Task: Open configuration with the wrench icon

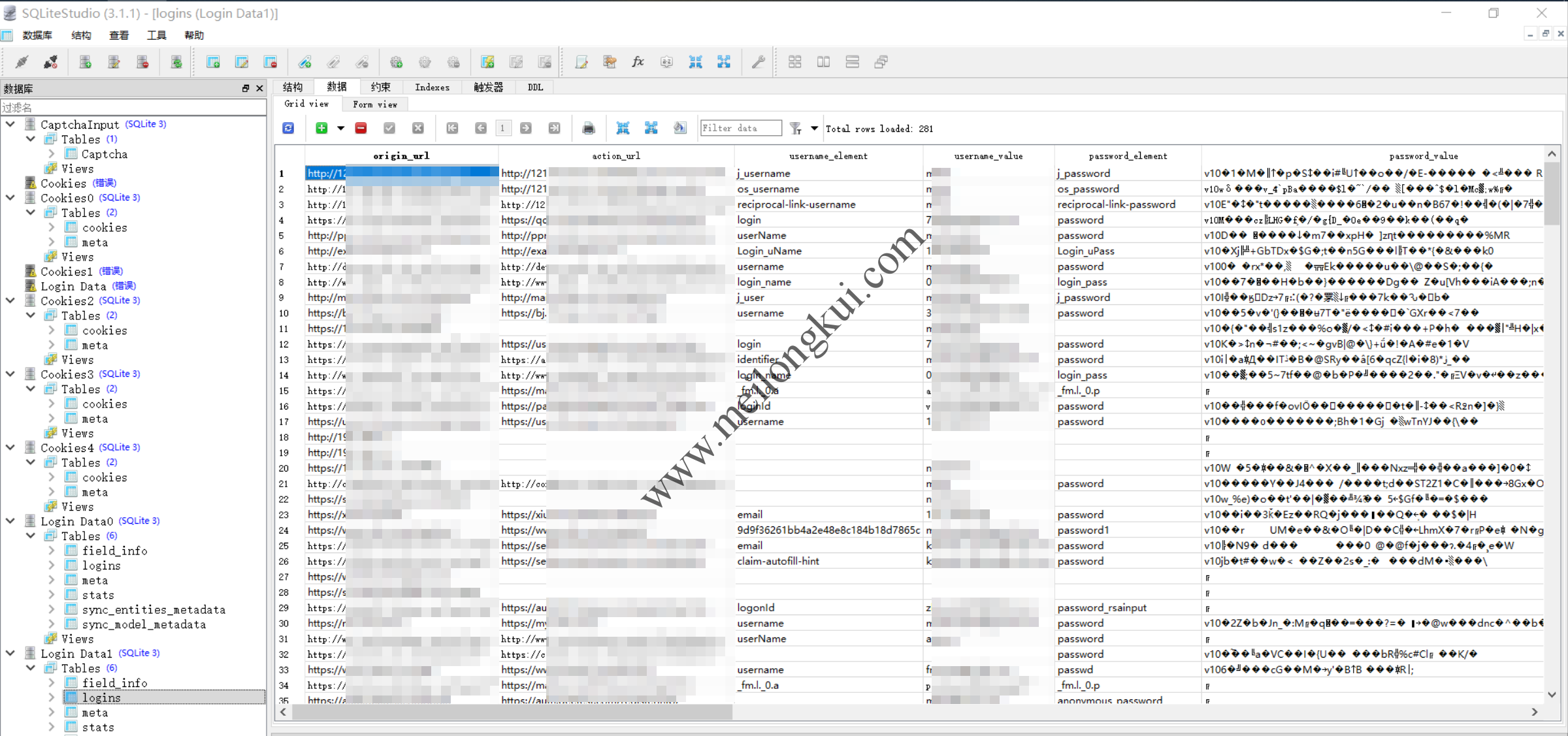Action: 758,62
